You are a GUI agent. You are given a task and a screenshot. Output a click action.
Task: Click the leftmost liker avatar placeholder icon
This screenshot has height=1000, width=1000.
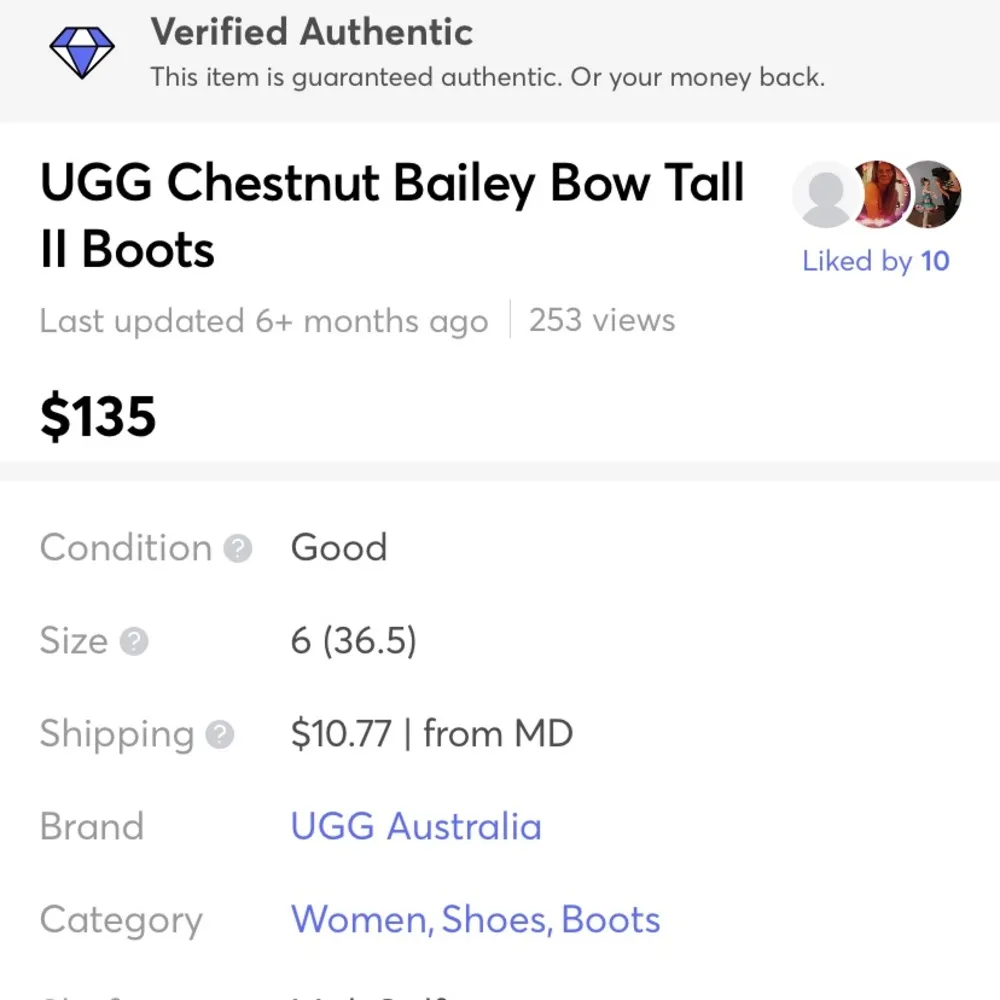pos(822,195)
